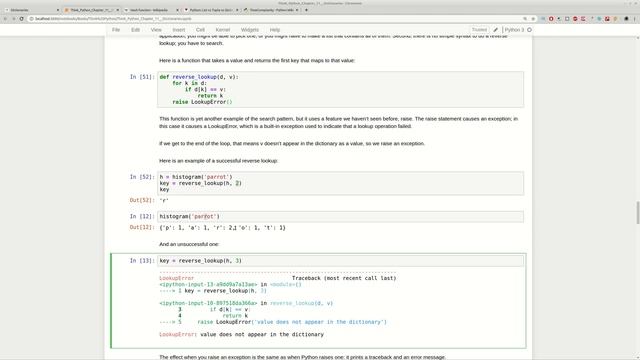Screen dimensions: 640x360
Task: Click 'Here is an example of a successful reverse lookup' text
Action: tap(218, 161)
